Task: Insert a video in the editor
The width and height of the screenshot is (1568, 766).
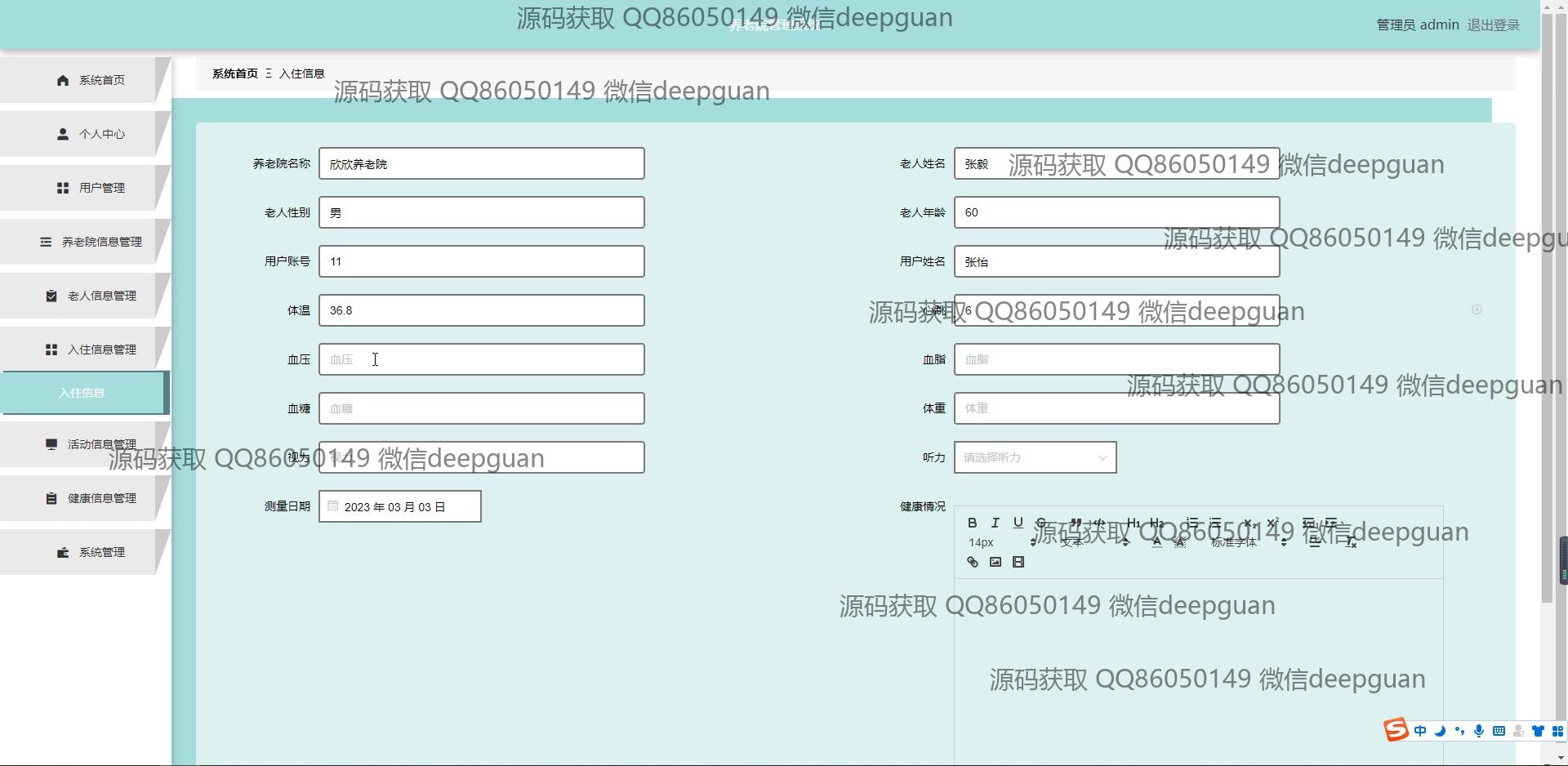Action: click(1018, 562)
